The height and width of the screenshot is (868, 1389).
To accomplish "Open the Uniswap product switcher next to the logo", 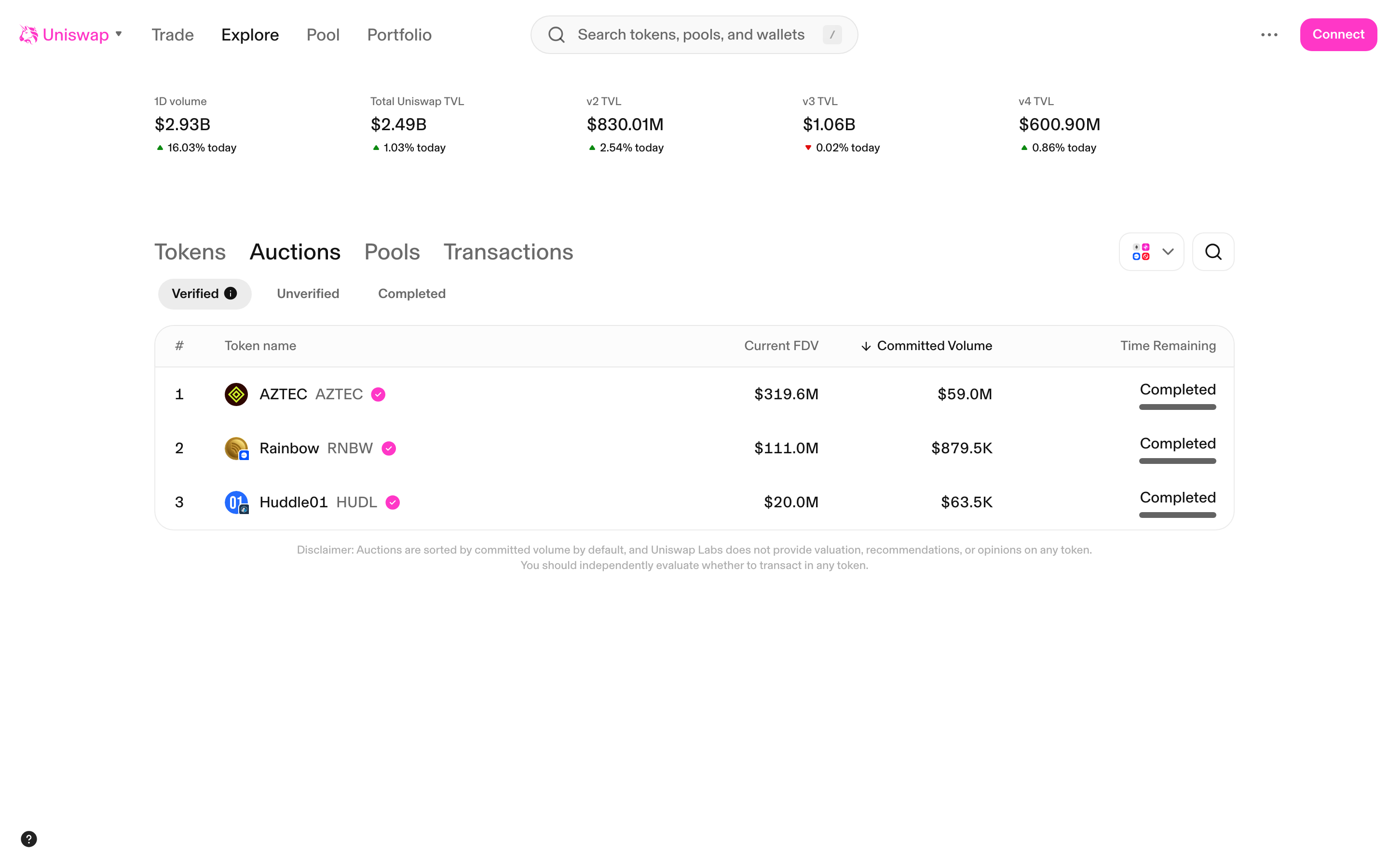I will 119,34.
